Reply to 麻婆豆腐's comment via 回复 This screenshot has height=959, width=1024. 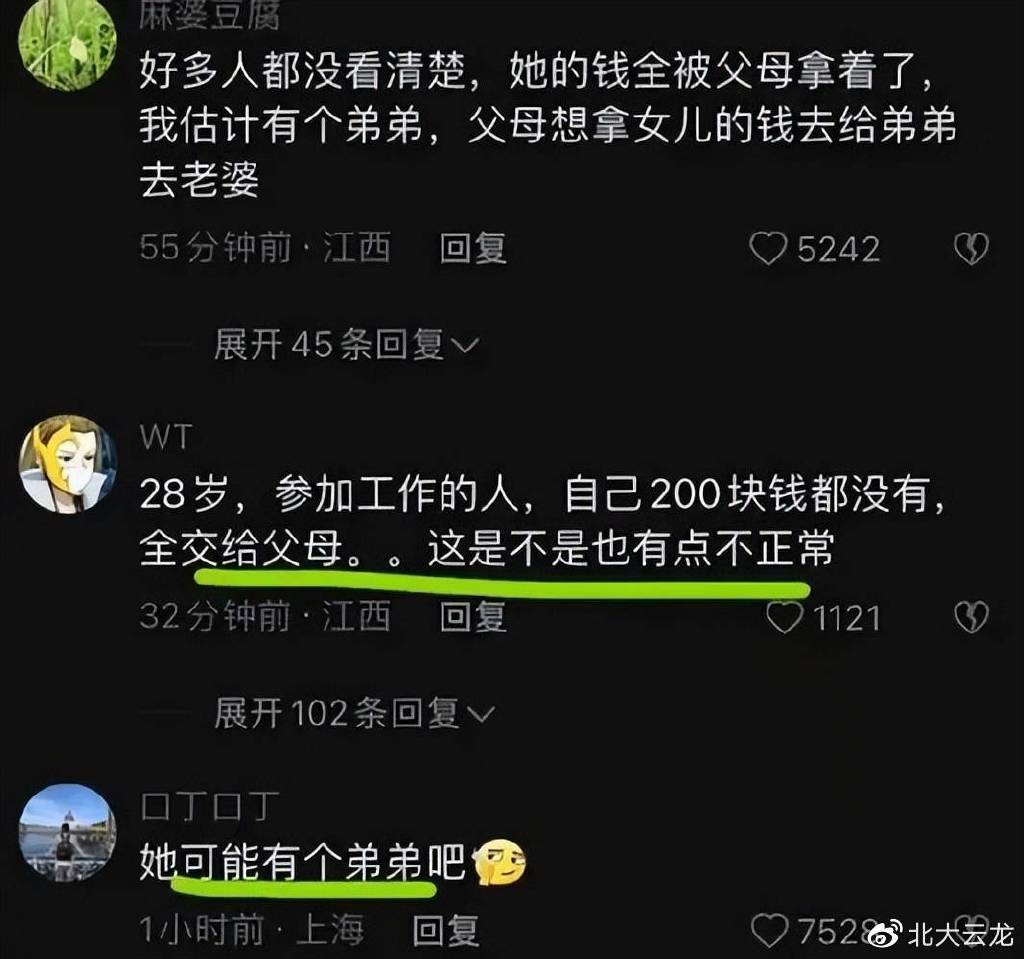click(x=473, y=249)
